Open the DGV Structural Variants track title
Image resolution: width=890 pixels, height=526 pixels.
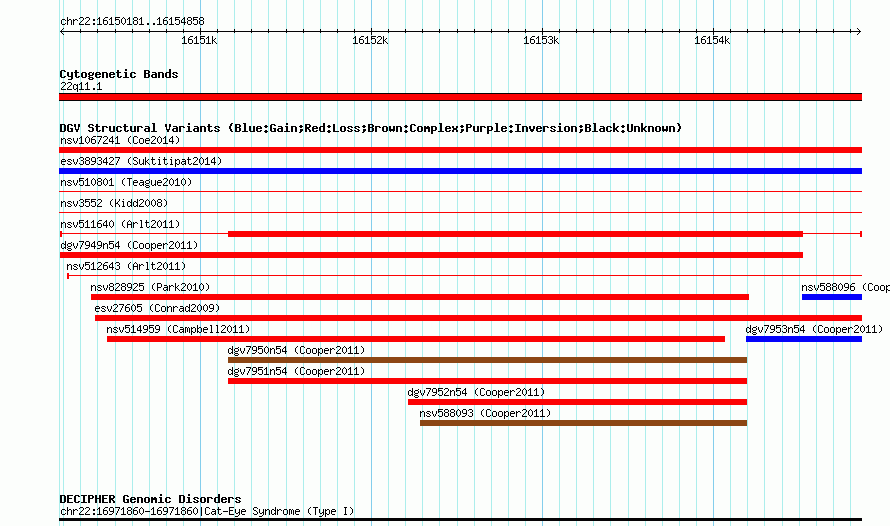[370, 128]
